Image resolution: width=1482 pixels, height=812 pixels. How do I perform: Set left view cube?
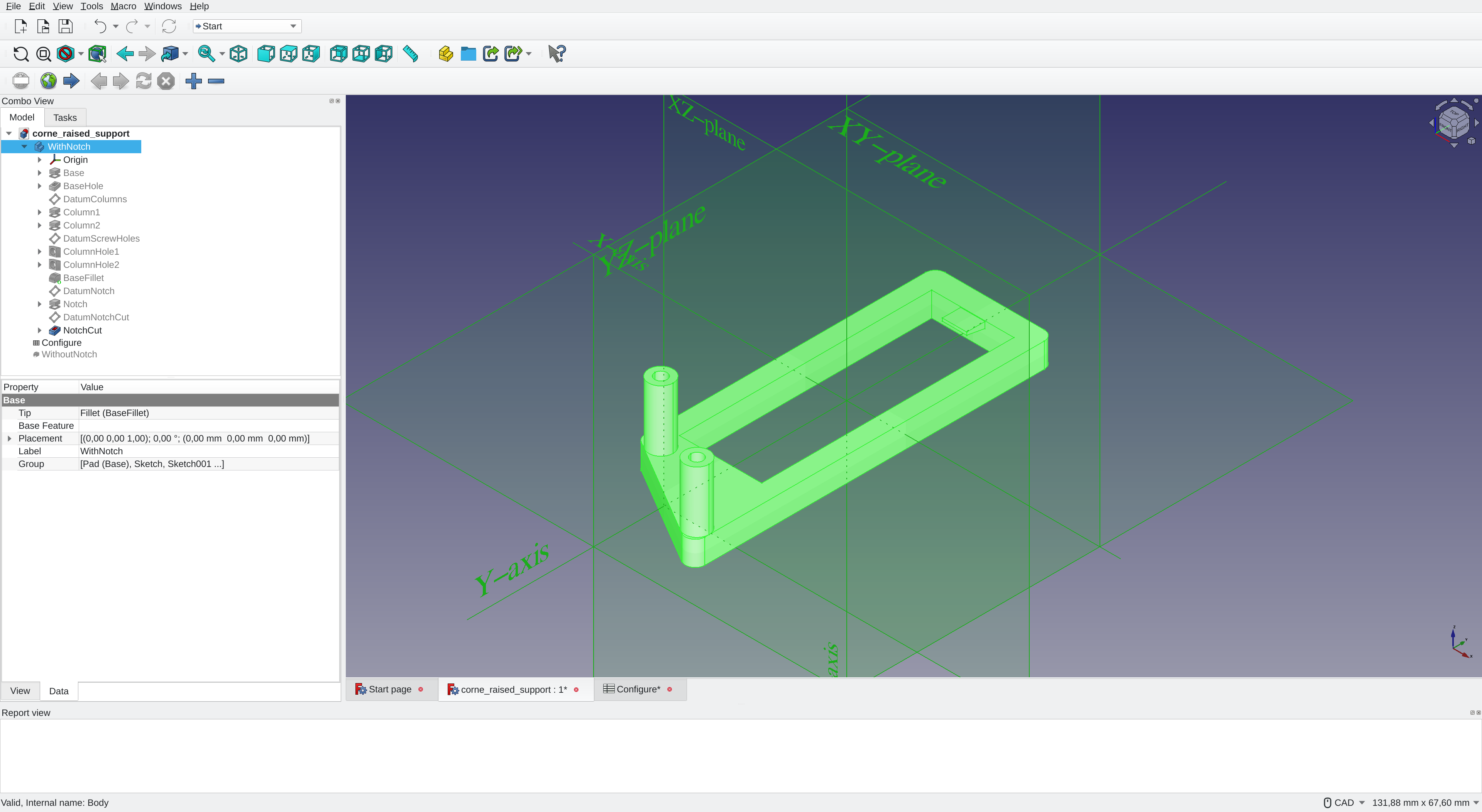[383, 54]
